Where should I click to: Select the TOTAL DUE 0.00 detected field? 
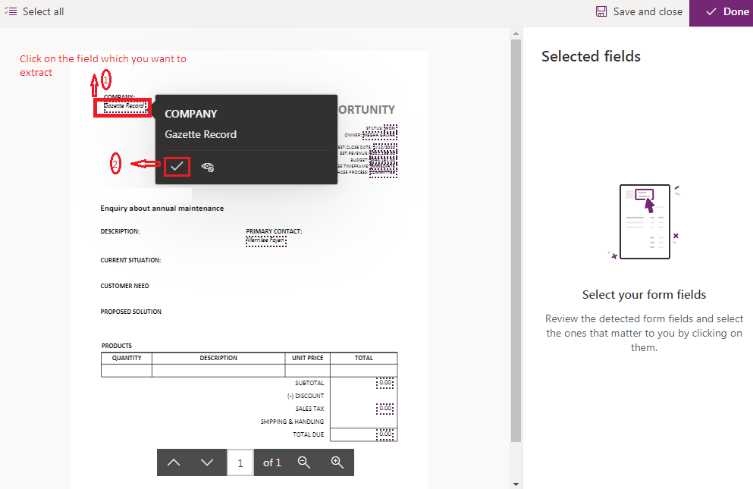coord(385,434)
